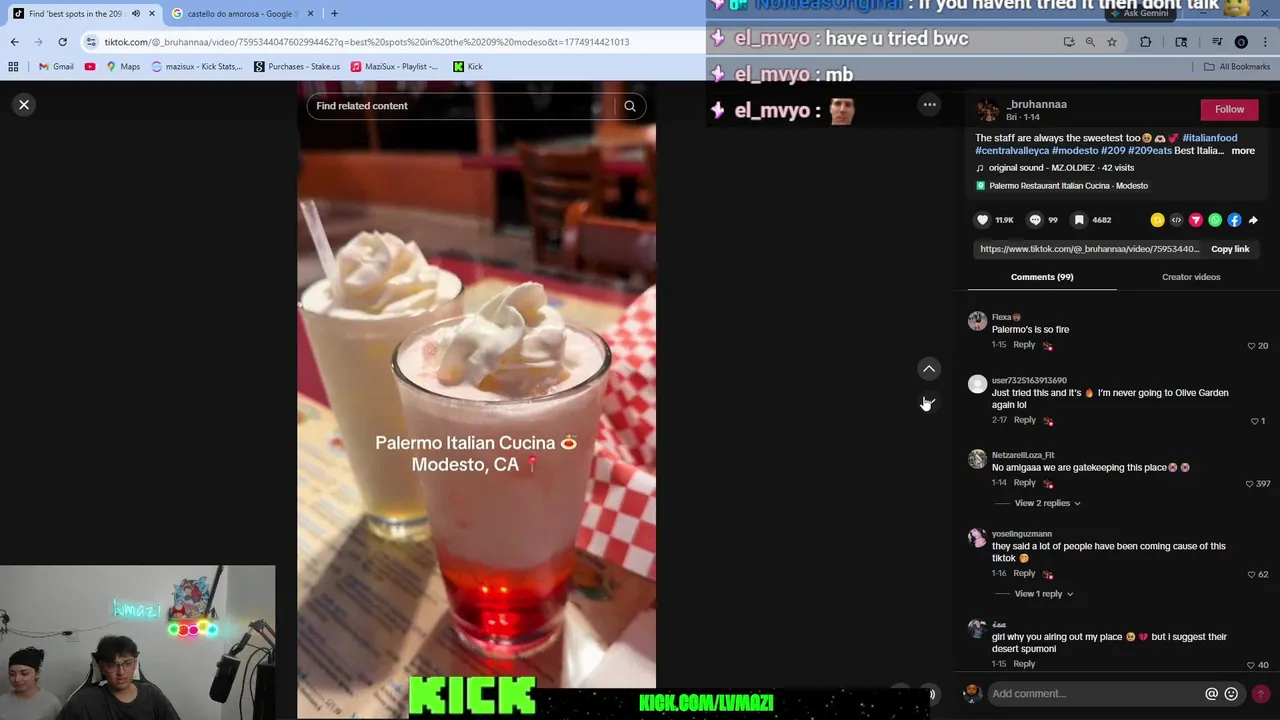1280x720 pixels.
Task: Close the TikTok video viewer
Action: click(24, 105)
